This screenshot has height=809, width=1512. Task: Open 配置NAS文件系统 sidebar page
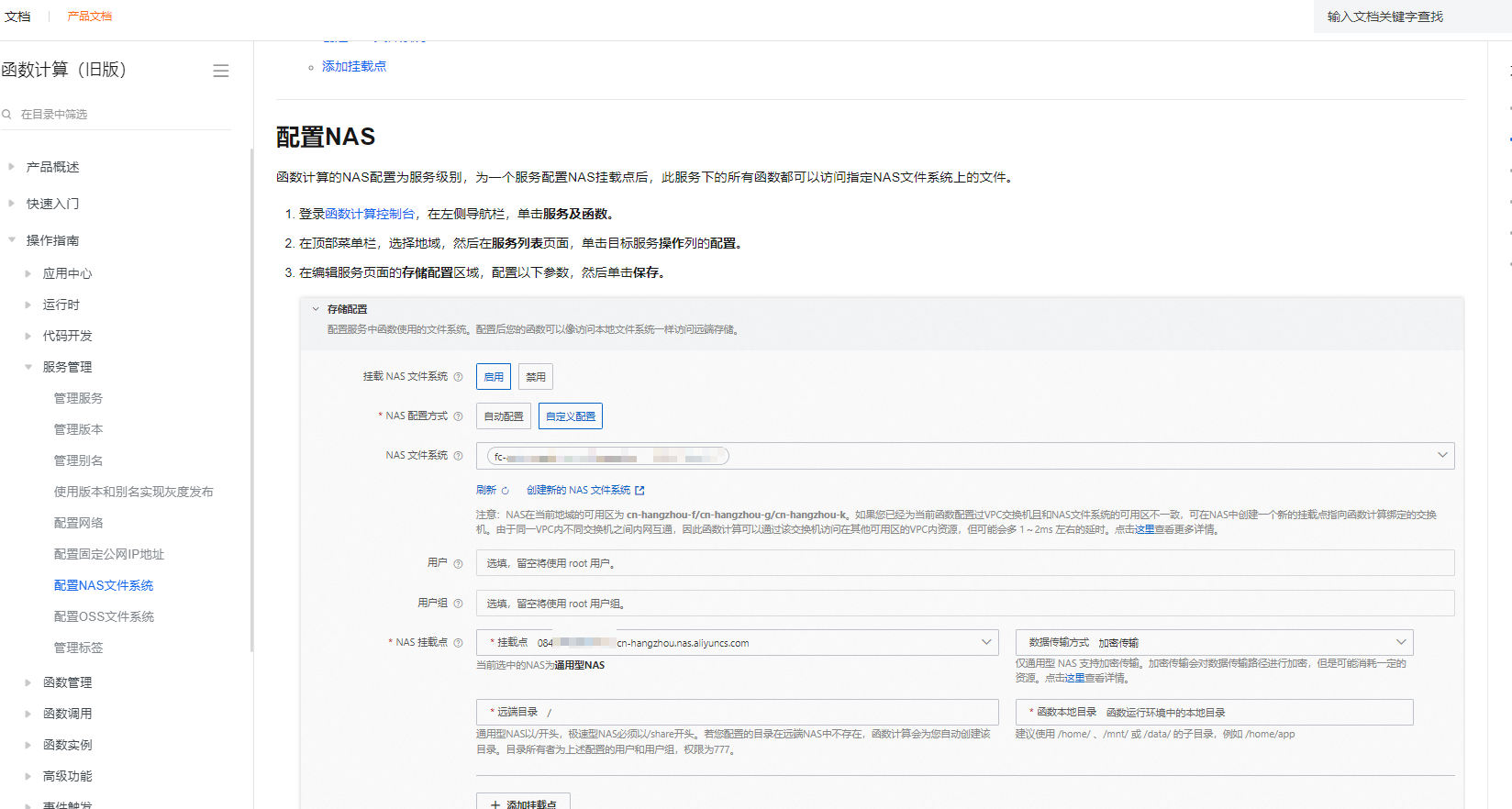coord(103,585)
